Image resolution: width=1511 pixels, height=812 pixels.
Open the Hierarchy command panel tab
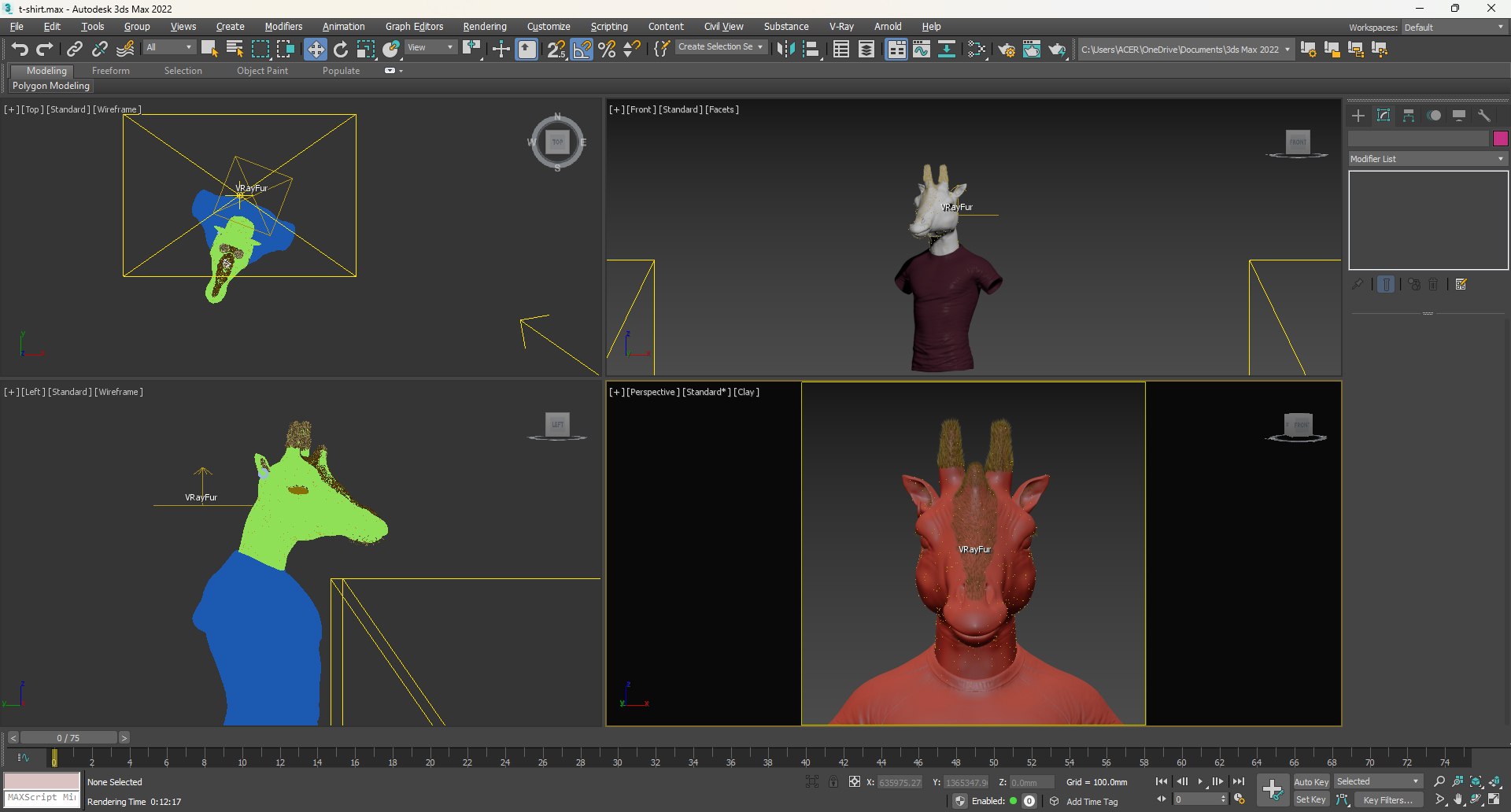pyautogui.click(x=1409, y=116)
